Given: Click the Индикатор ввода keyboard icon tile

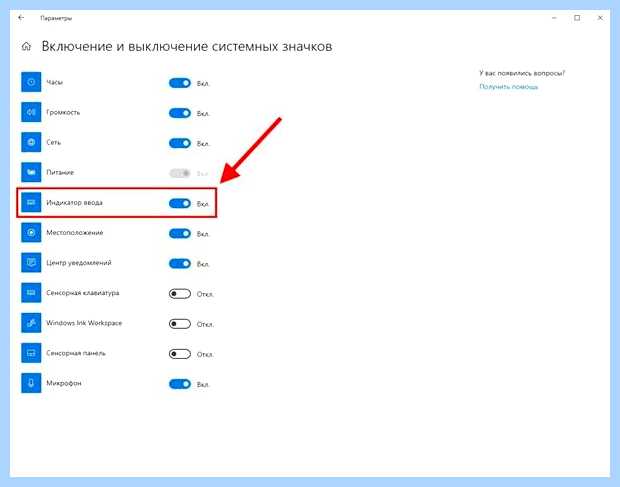Looking at the screenshot, I should point(31,202).
